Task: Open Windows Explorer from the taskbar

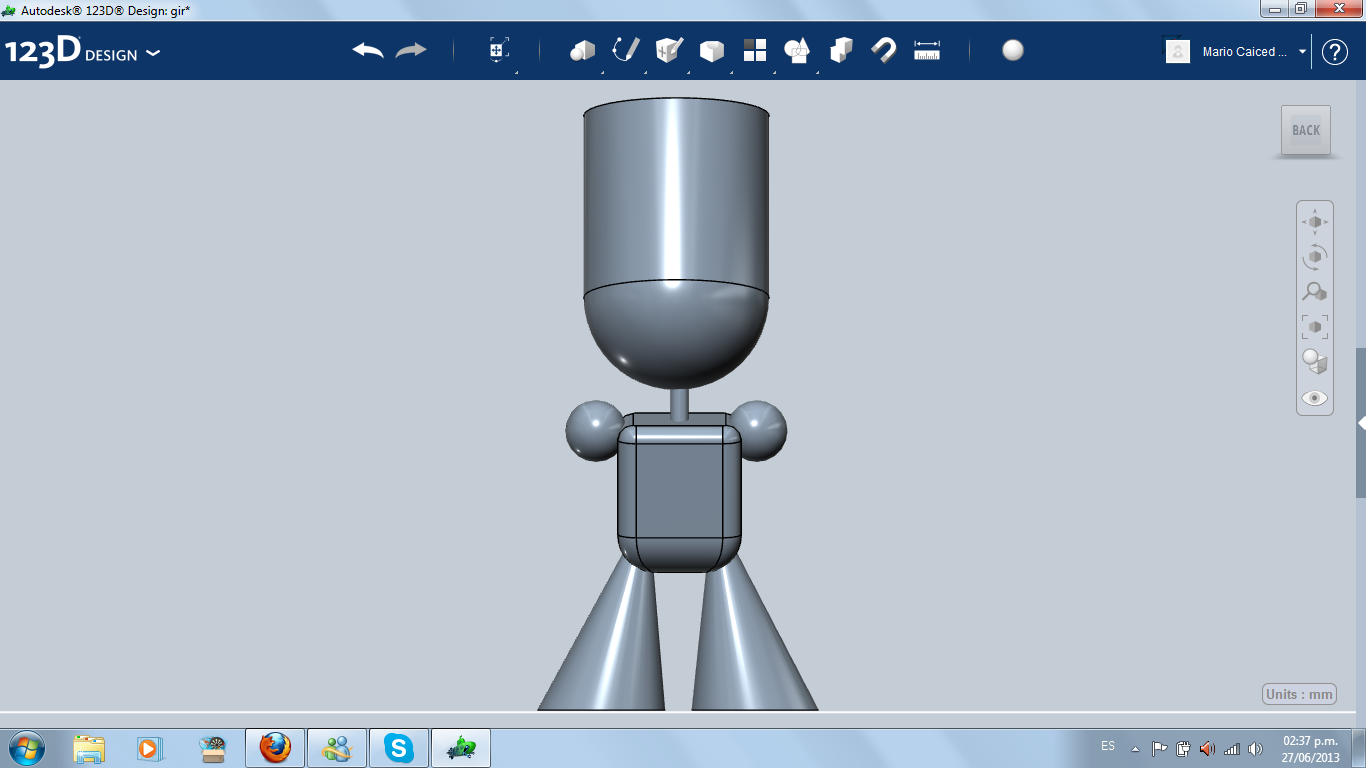Action: [x=89, y=748]
